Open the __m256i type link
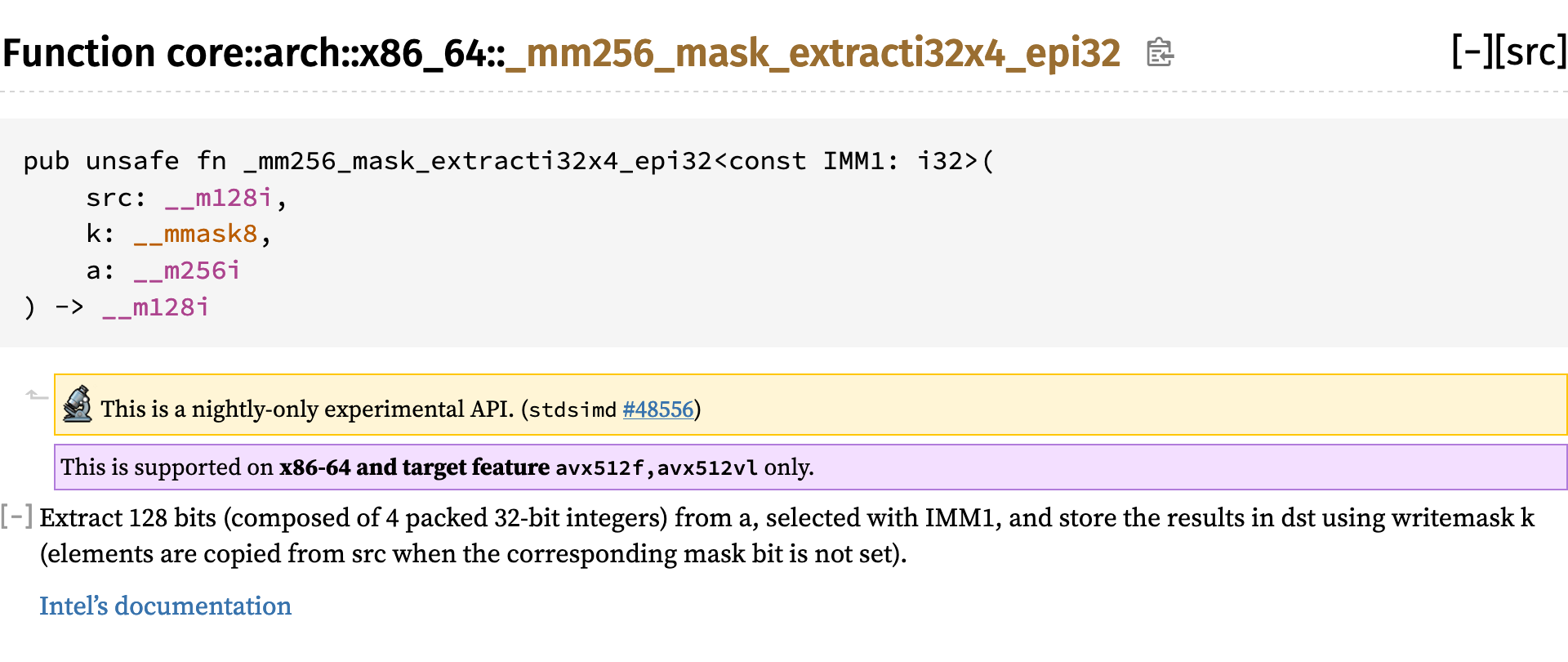Image resolution: width=1568 pixels, height=662 pixels. [x=187, y=271]
